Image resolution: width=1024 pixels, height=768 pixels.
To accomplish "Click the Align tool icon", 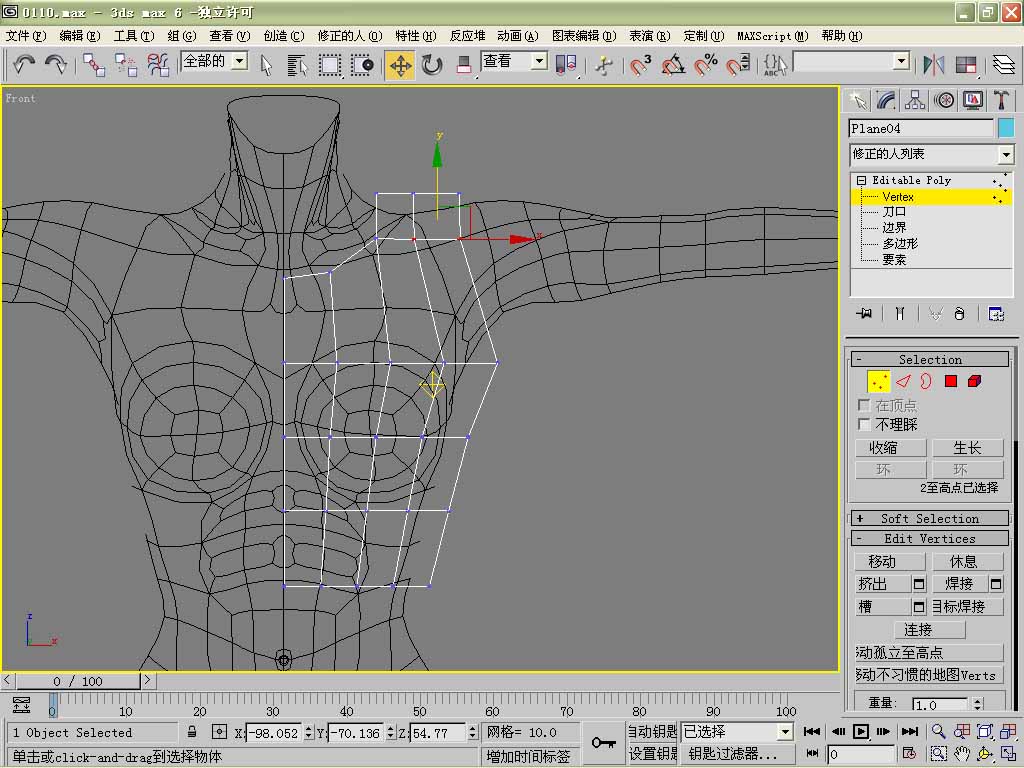I will pos(965,65).
